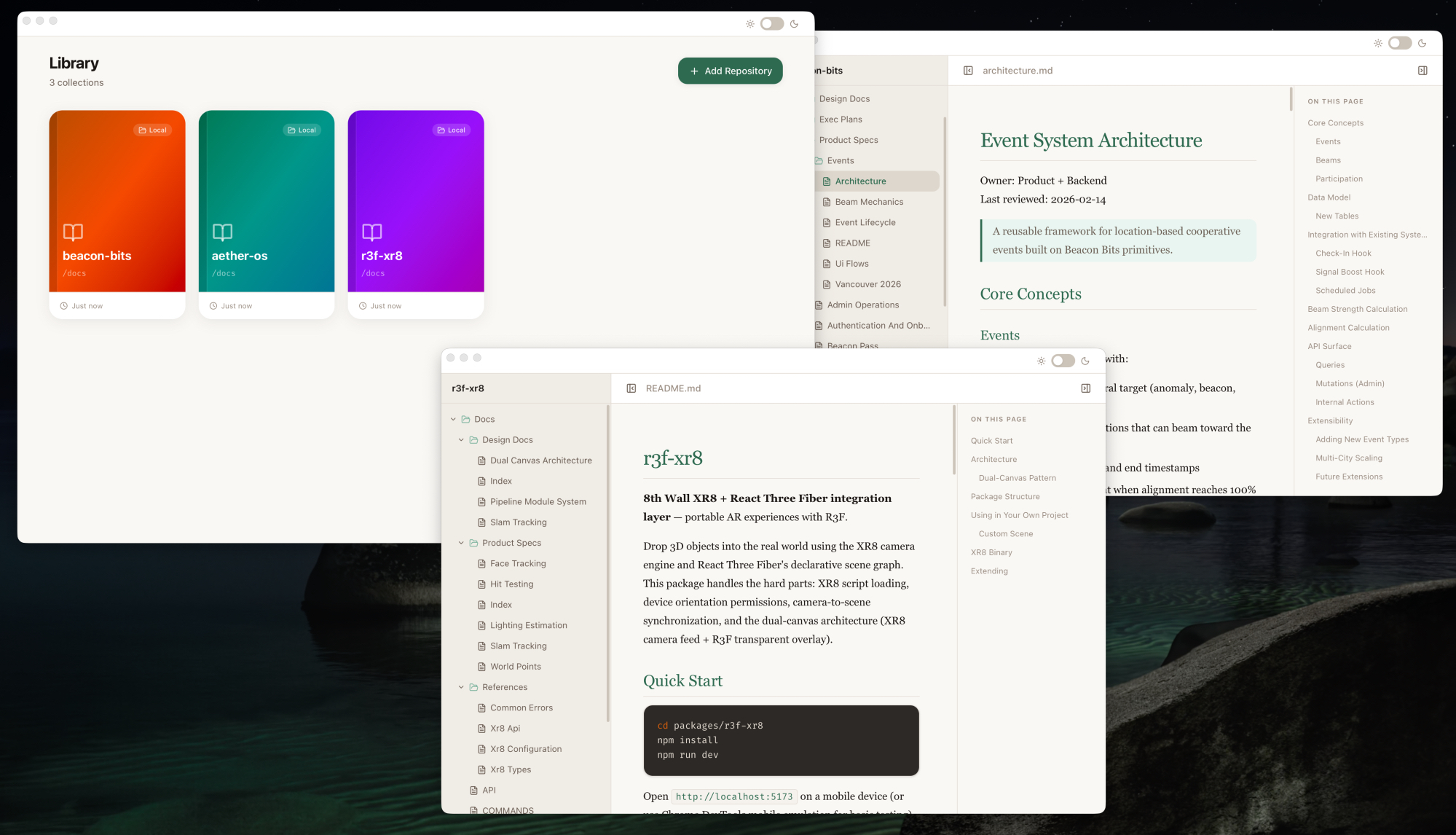
Task: Collapse the References folder chevron
Action: click(461, 687)
